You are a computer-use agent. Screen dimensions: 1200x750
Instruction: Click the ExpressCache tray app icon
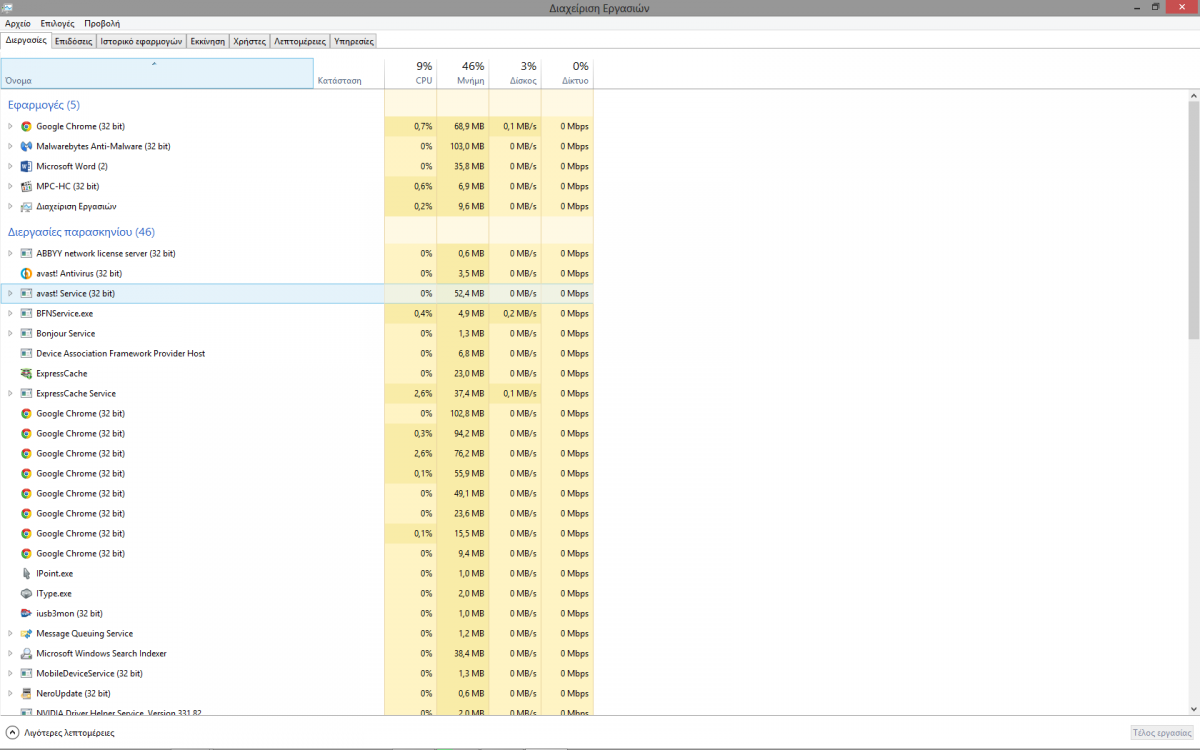click(x=26, y=373)
